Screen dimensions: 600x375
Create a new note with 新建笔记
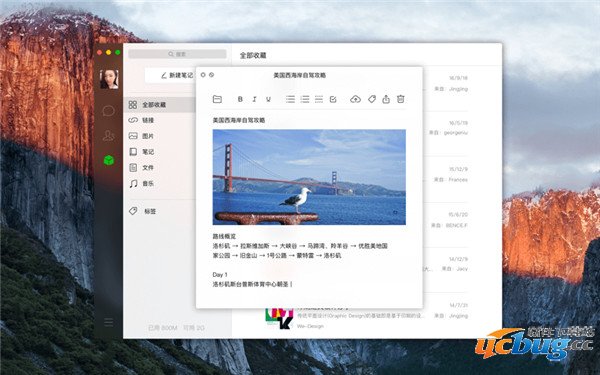point(177,75)
